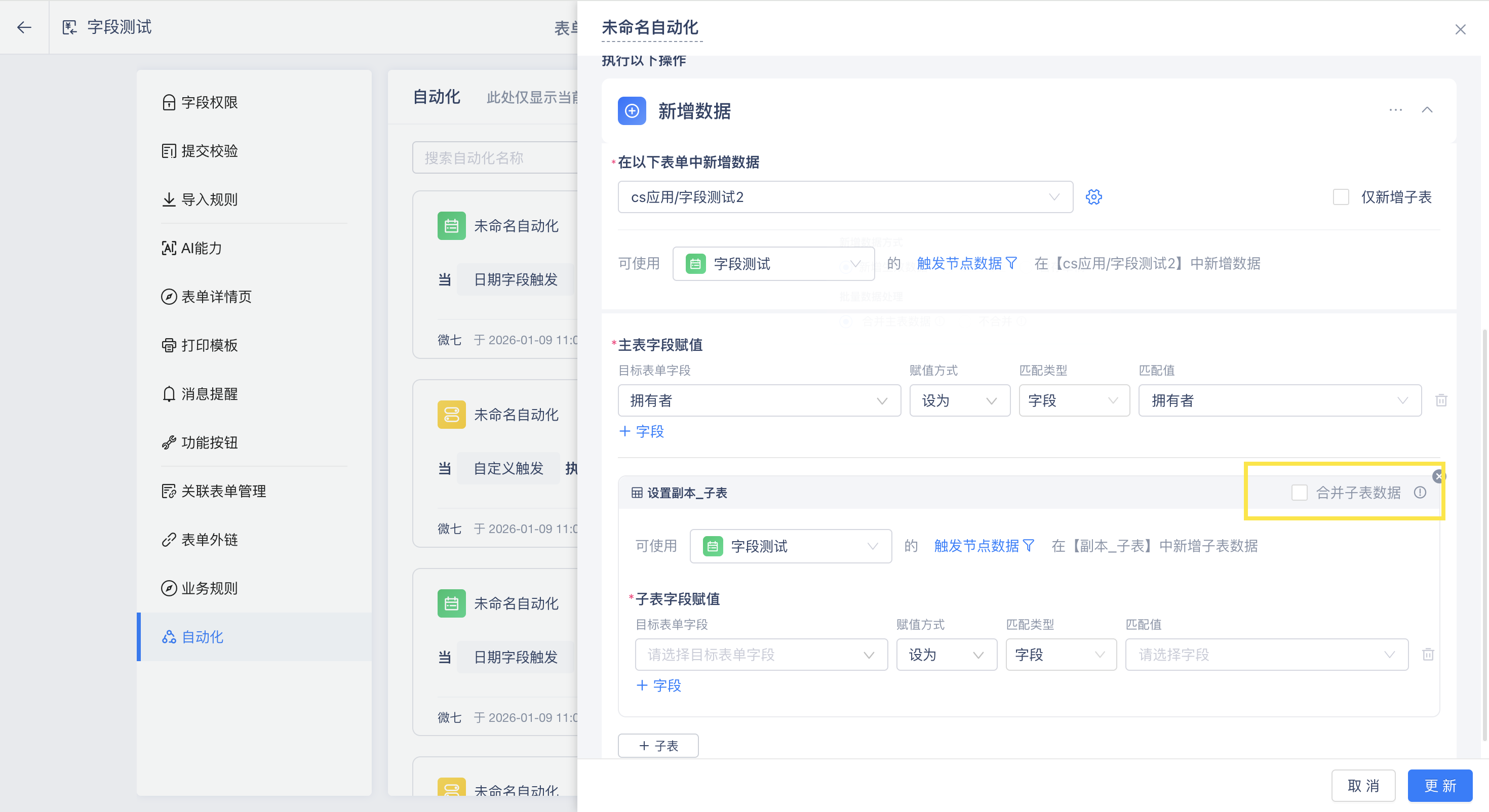Enable the 合并子表数据 checkbox

point(1299,493)
